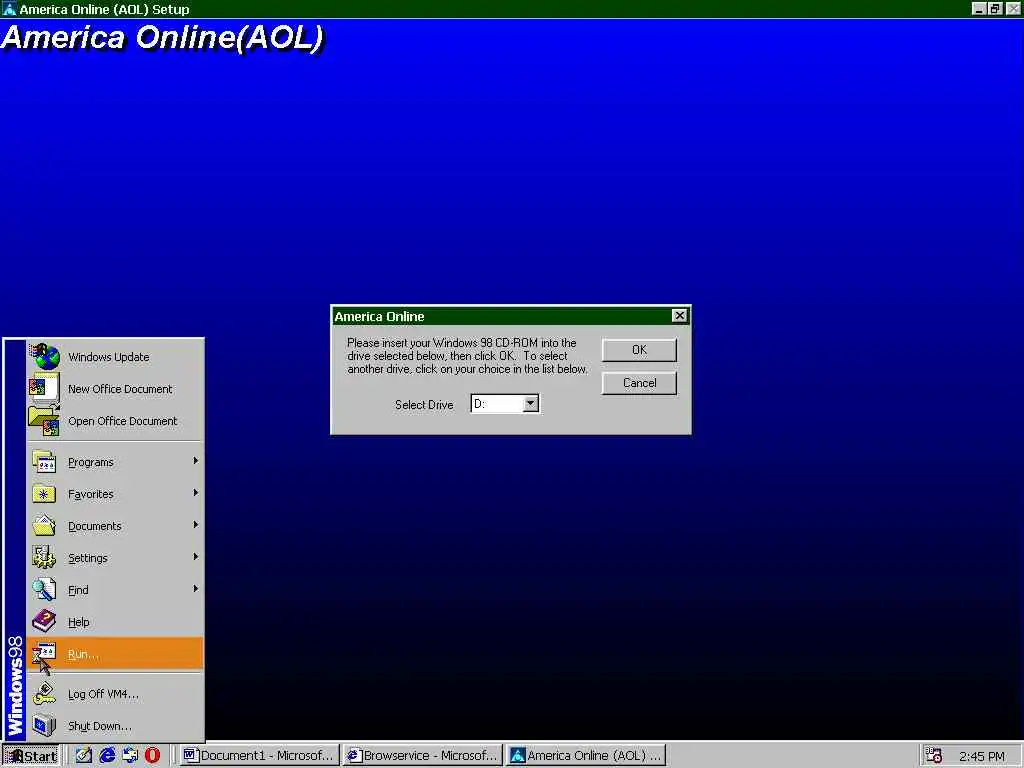Click the Help book icon
The height and width of the screenshot is (768, 1024).
pos(44,621)
